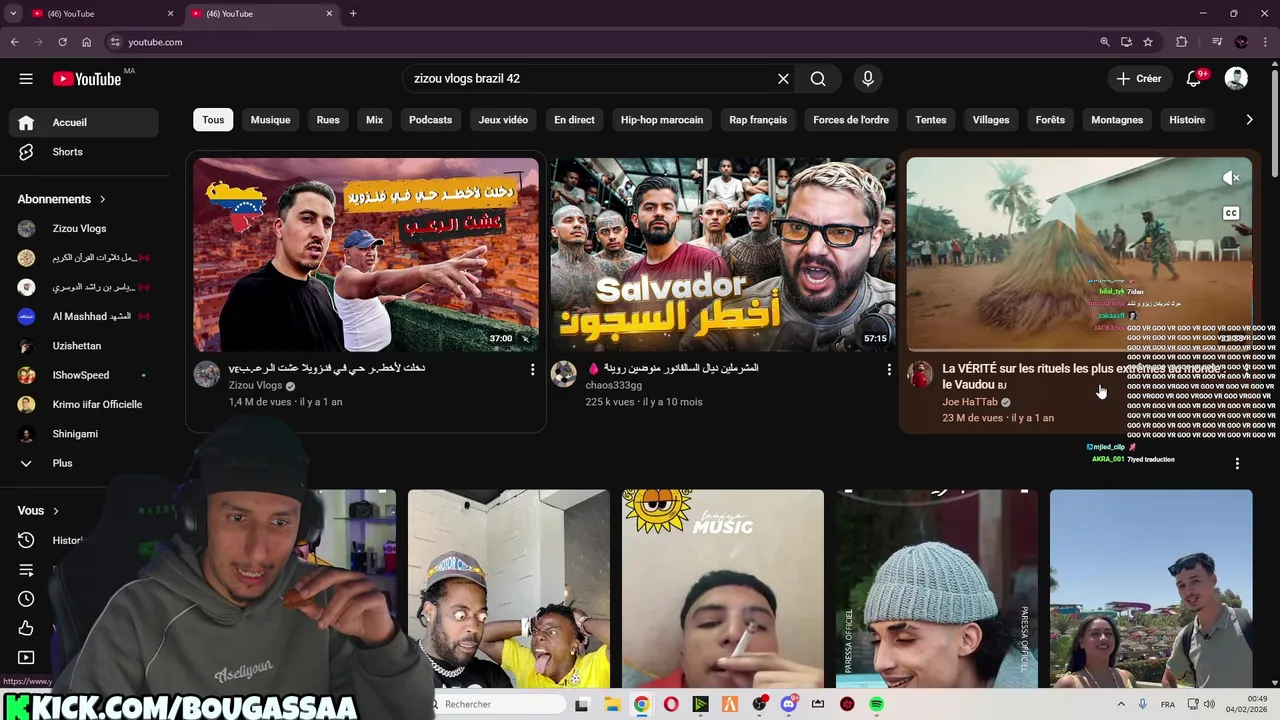Select the Jeux vidéo chip
This screenshot has height=720, width=1280.
503,120
